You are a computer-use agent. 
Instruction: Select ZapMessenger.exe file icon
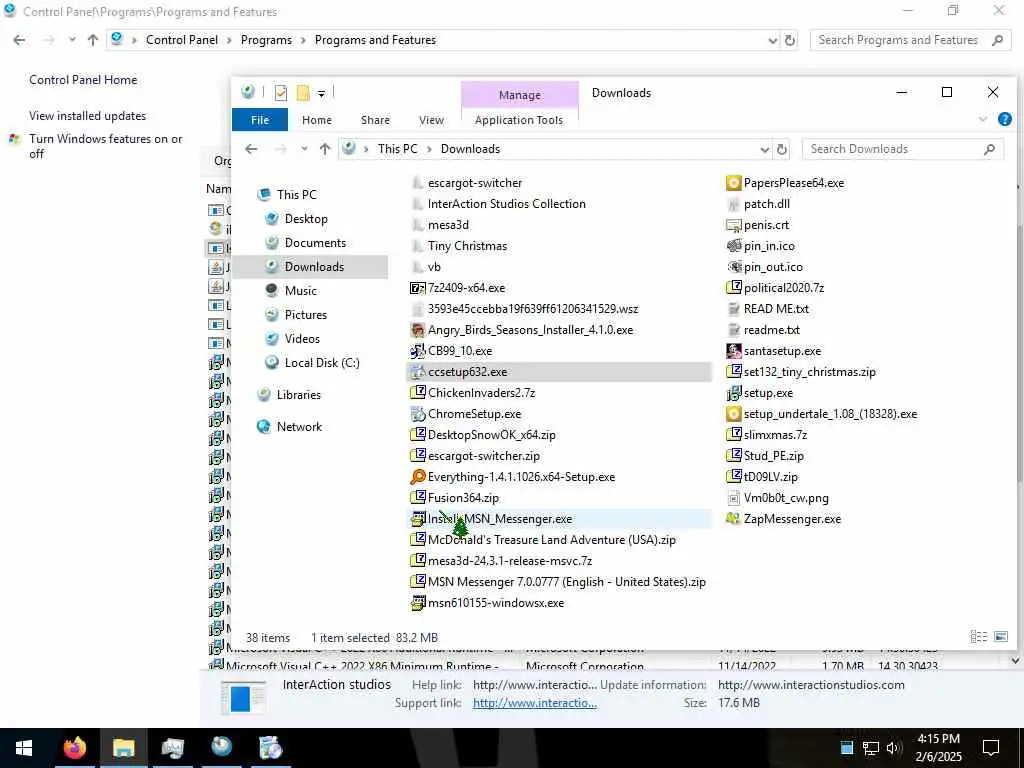(733, 519)
